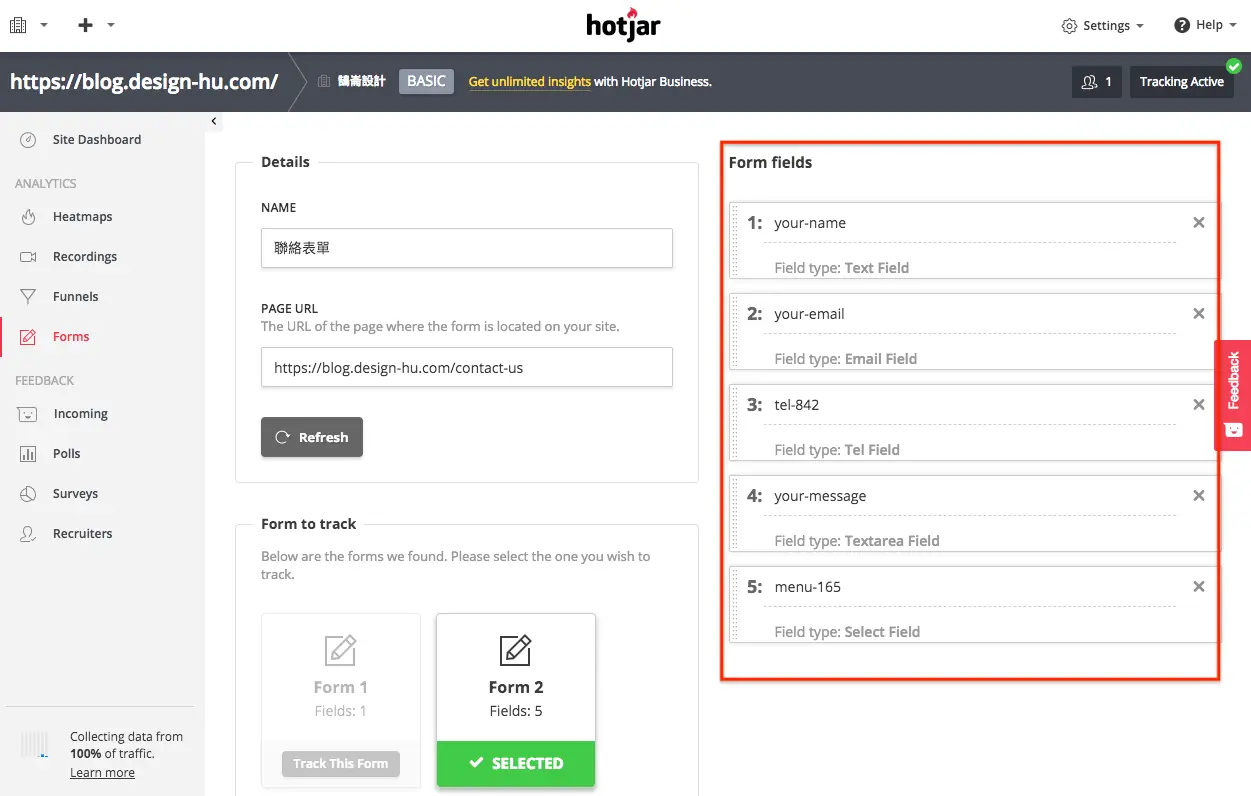Remove the your-name field
Screen dimensions: 1251x796
tap(1199, 223)
